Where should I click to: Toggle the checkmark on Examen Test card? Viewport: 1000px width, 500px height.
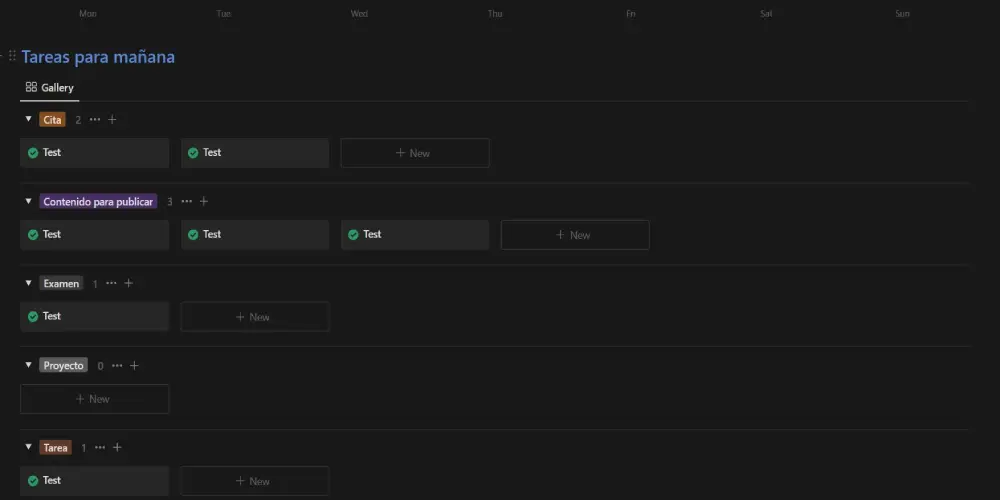(33, 317)
